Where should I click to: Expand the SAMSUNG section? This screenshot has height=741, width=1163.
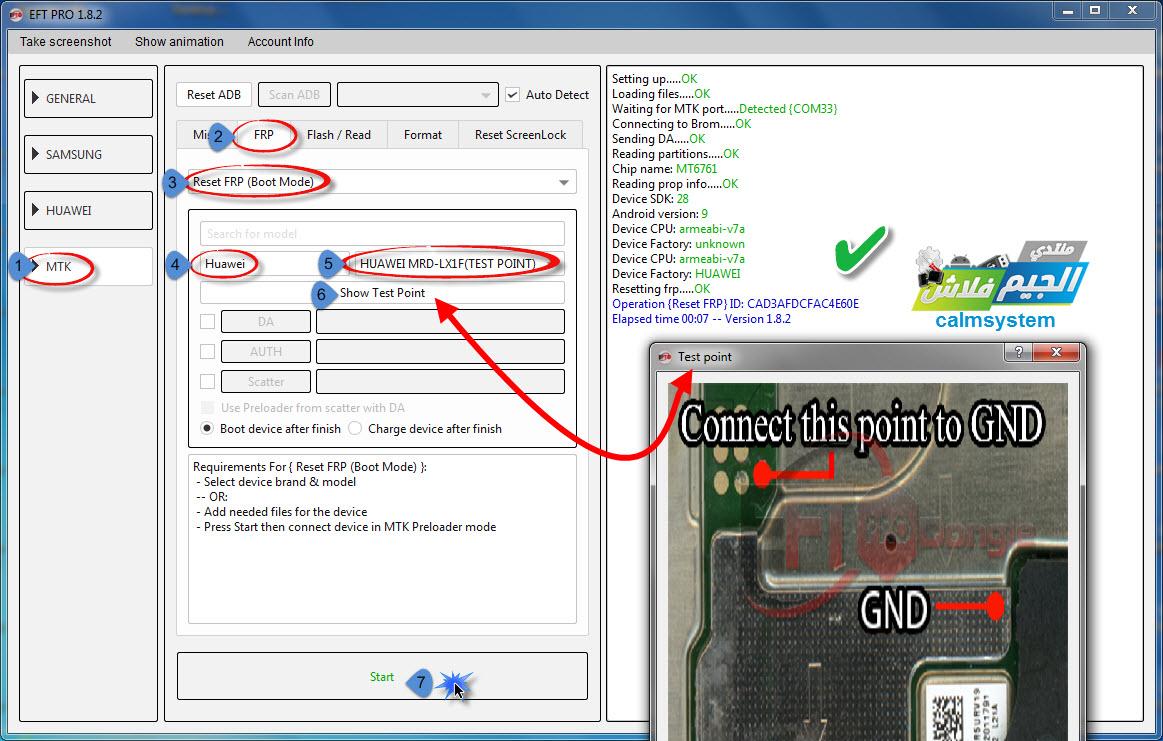88,154
